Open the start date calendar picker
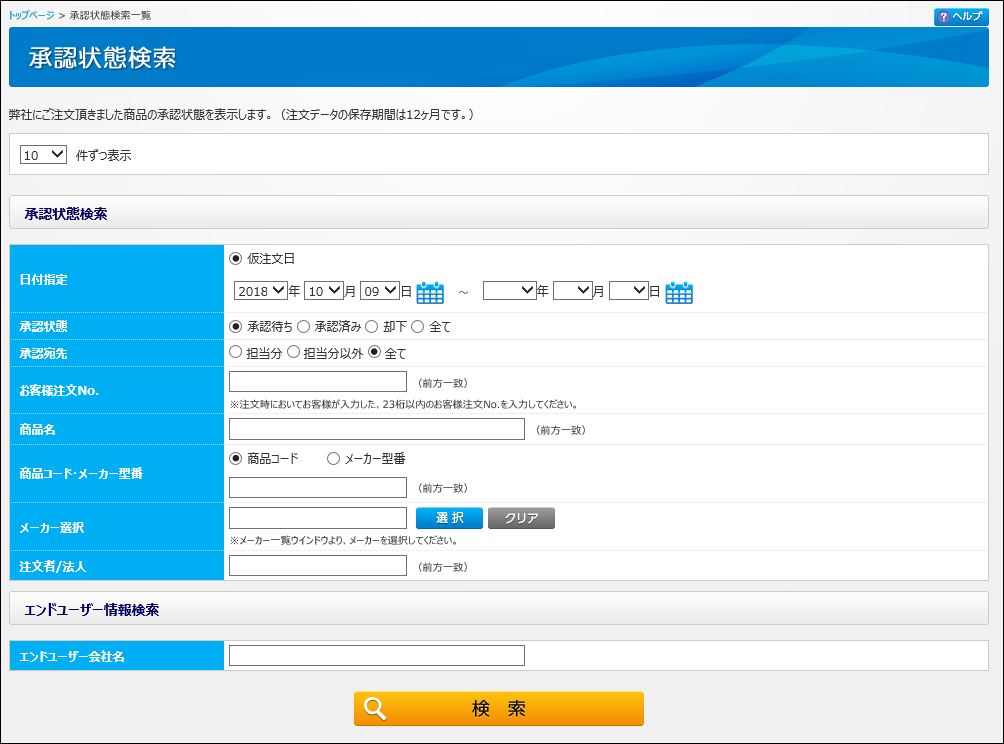Image resolution: width=1004 pixels, height=744 pixels. pos(430,292)
